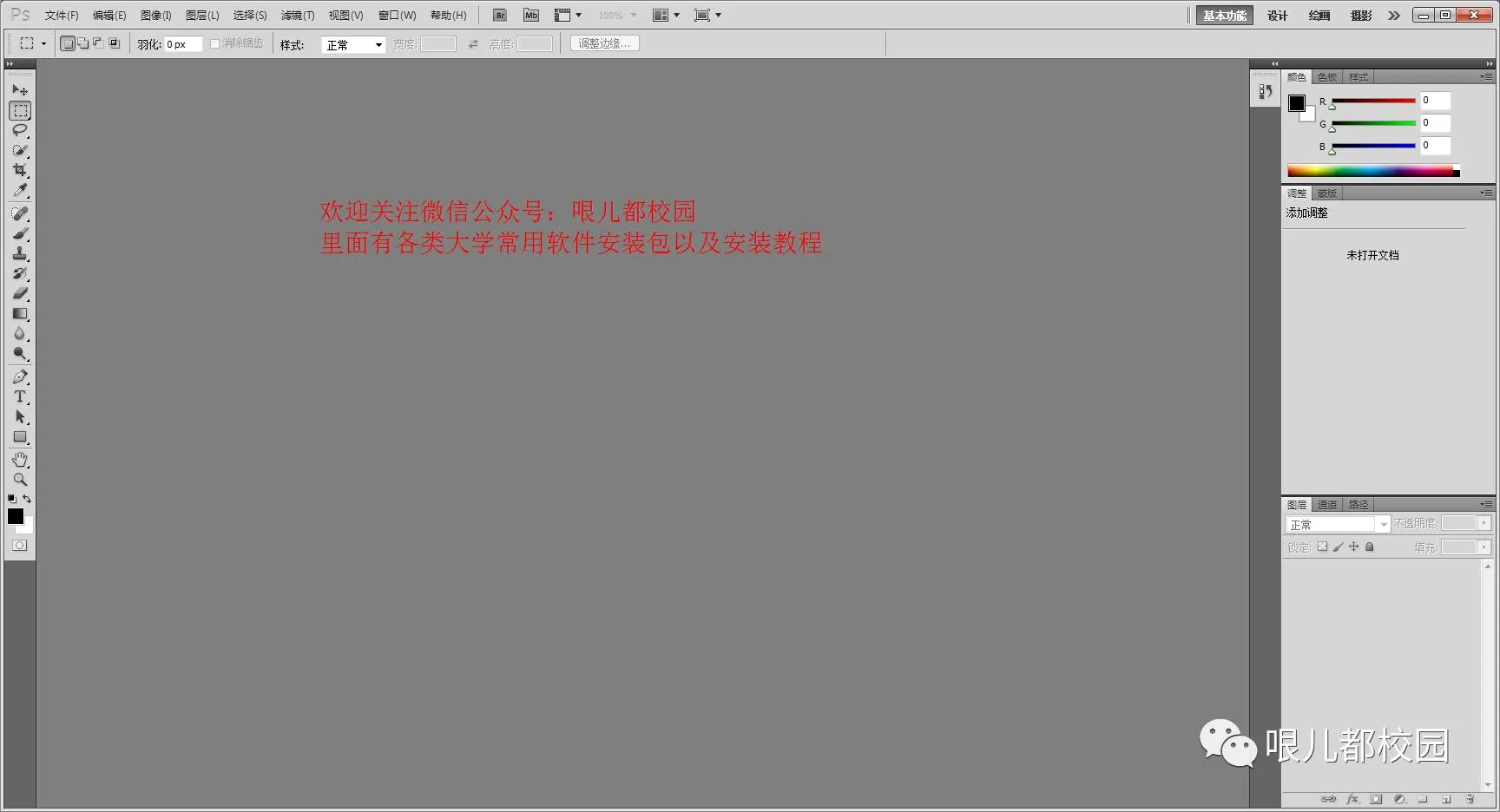Select the Crop tool
The height and width of the screenshot is (812, 1500).
(x=20, y=170)
